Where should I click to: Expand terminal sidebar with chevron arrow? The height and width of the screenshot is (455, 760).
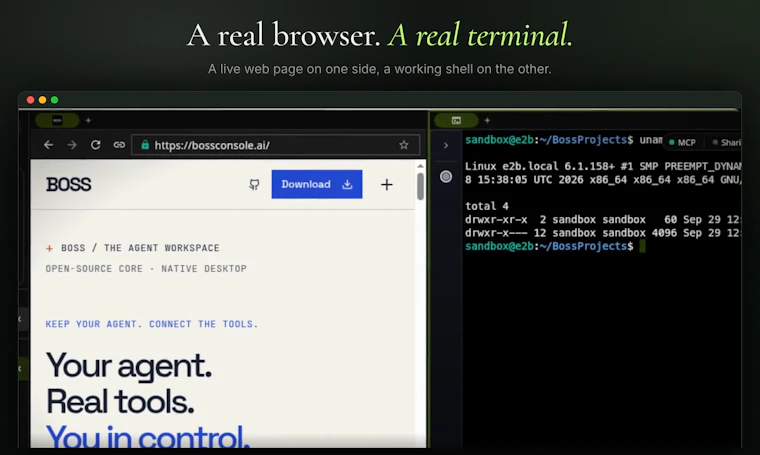click(446, 145)
